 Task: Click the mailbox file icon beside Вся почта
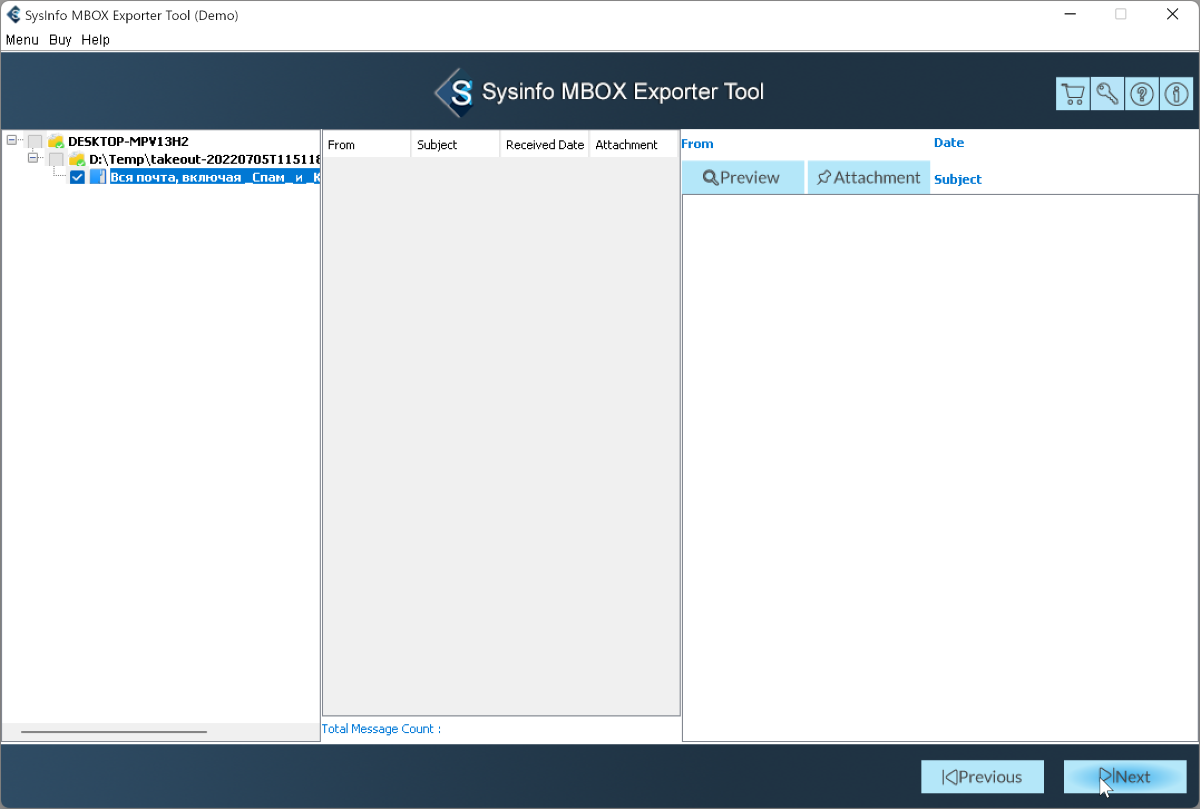[x=98, y=177]
